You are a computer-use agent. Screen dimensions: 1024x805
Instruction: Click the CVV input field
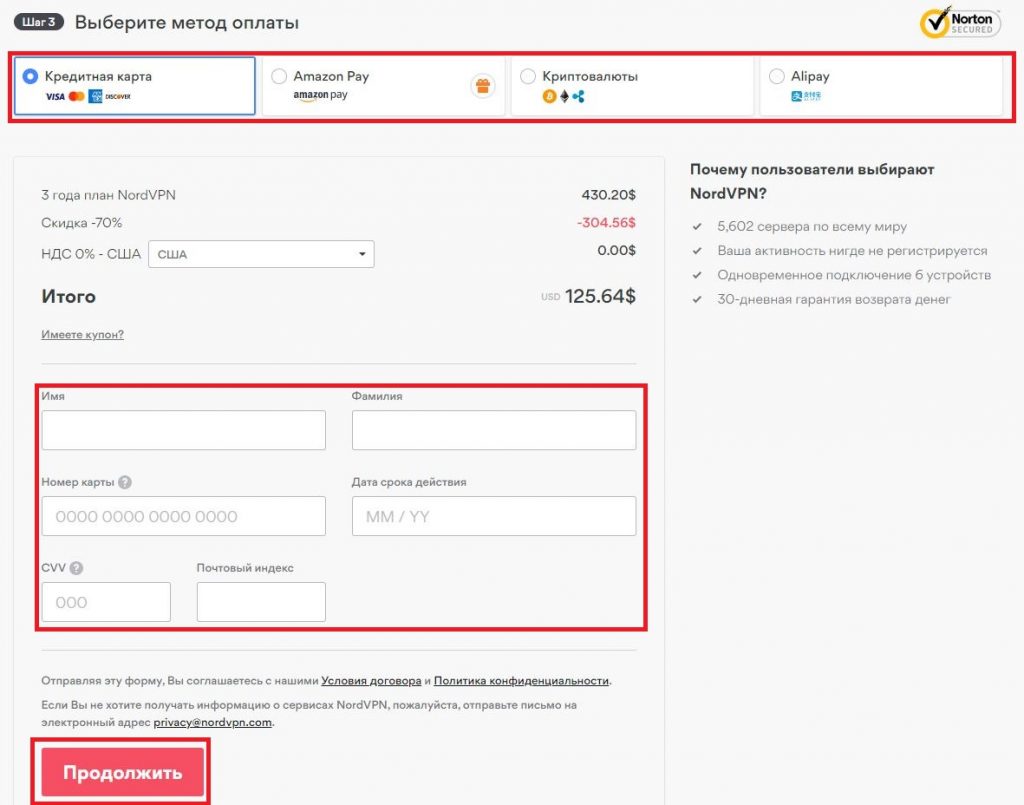106,602
